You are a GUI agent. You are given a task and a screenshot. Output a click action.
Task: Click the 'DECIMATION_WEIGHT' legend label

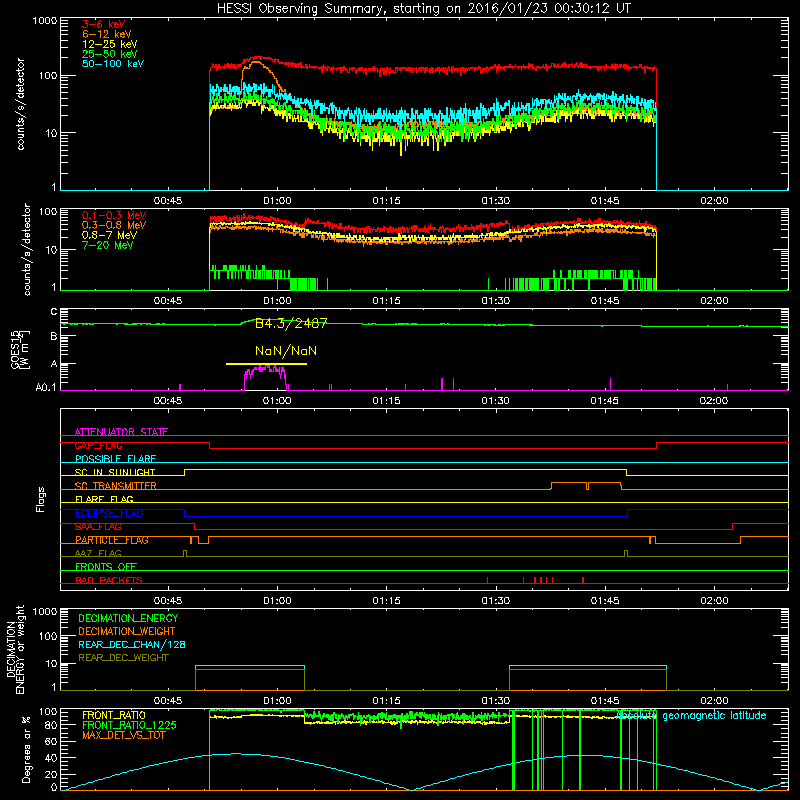click(127, 631)
